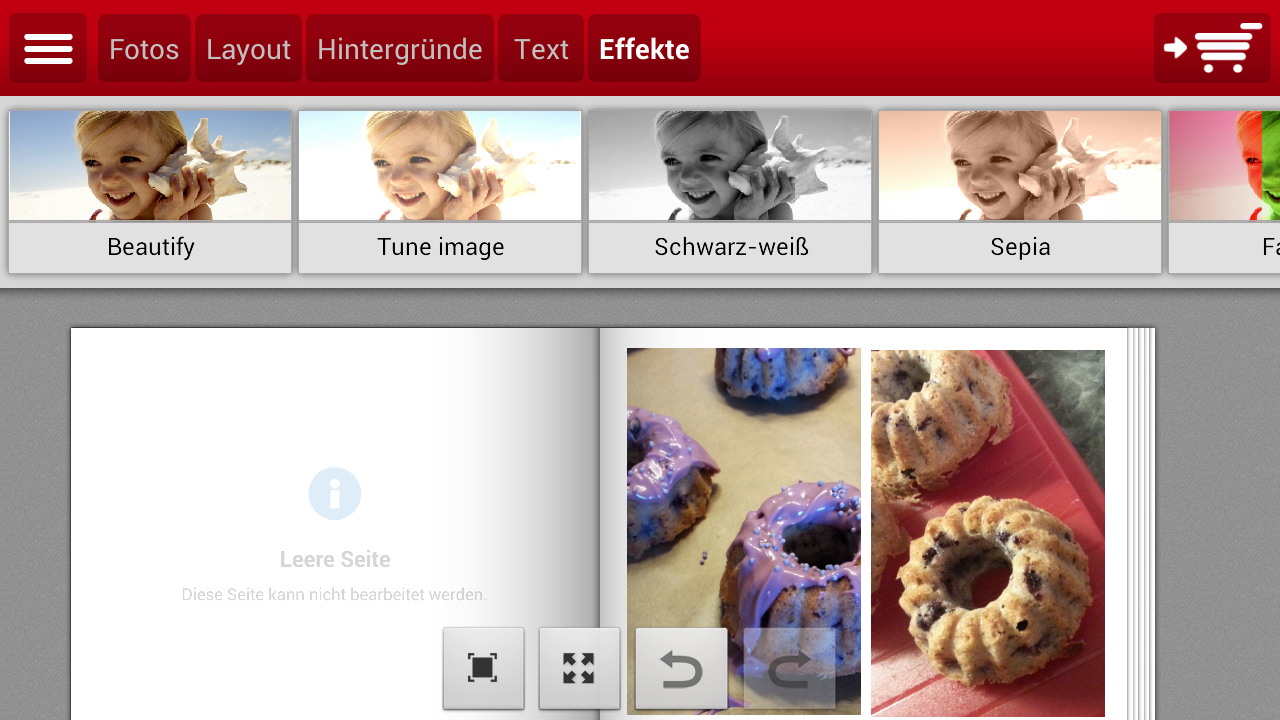The height and width of the screenshot is (720, 1280).
Task: Select the purple glazed cakes photo
Action: click(744, 531)
